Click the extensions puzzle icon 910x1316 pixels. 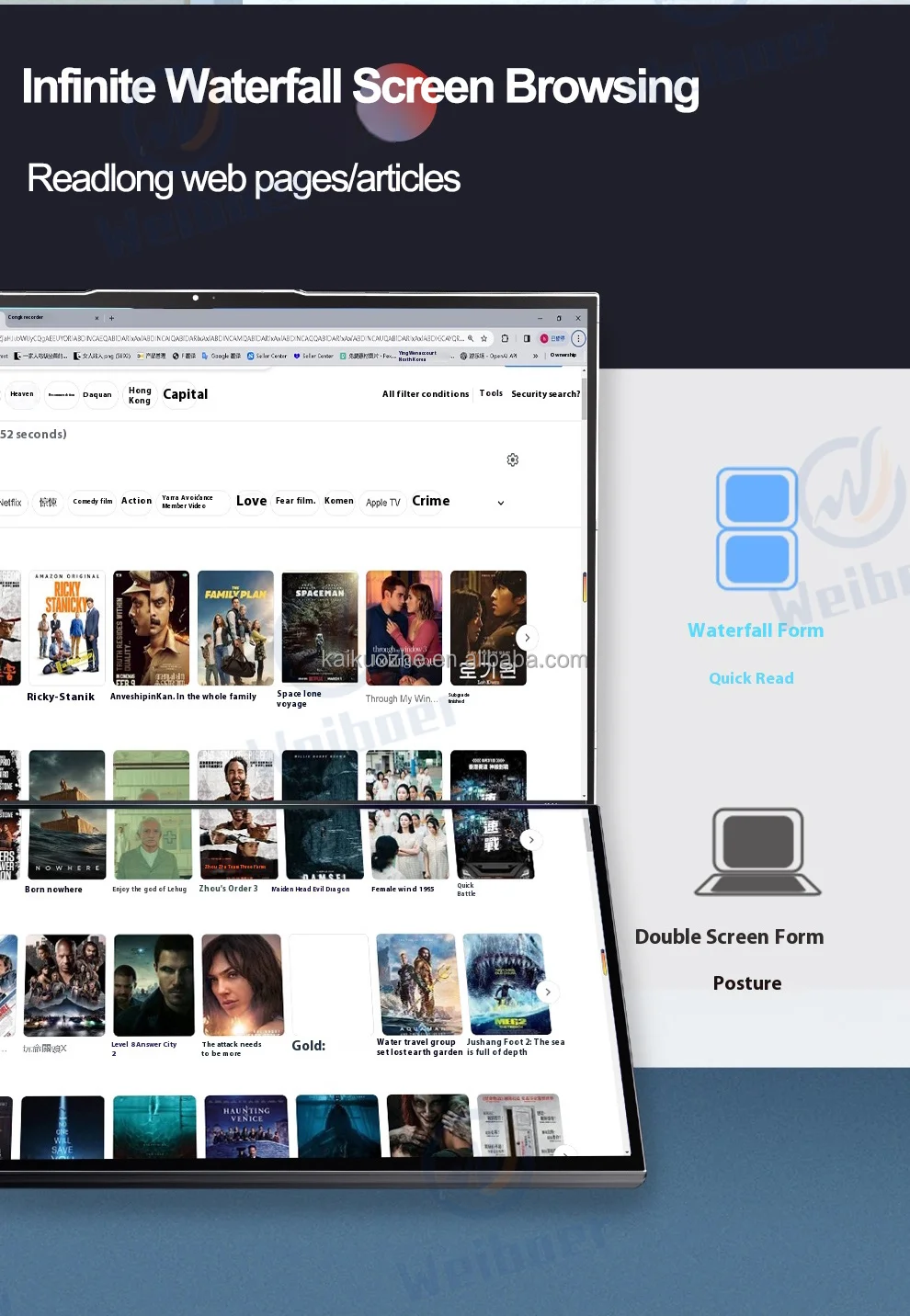505,338
